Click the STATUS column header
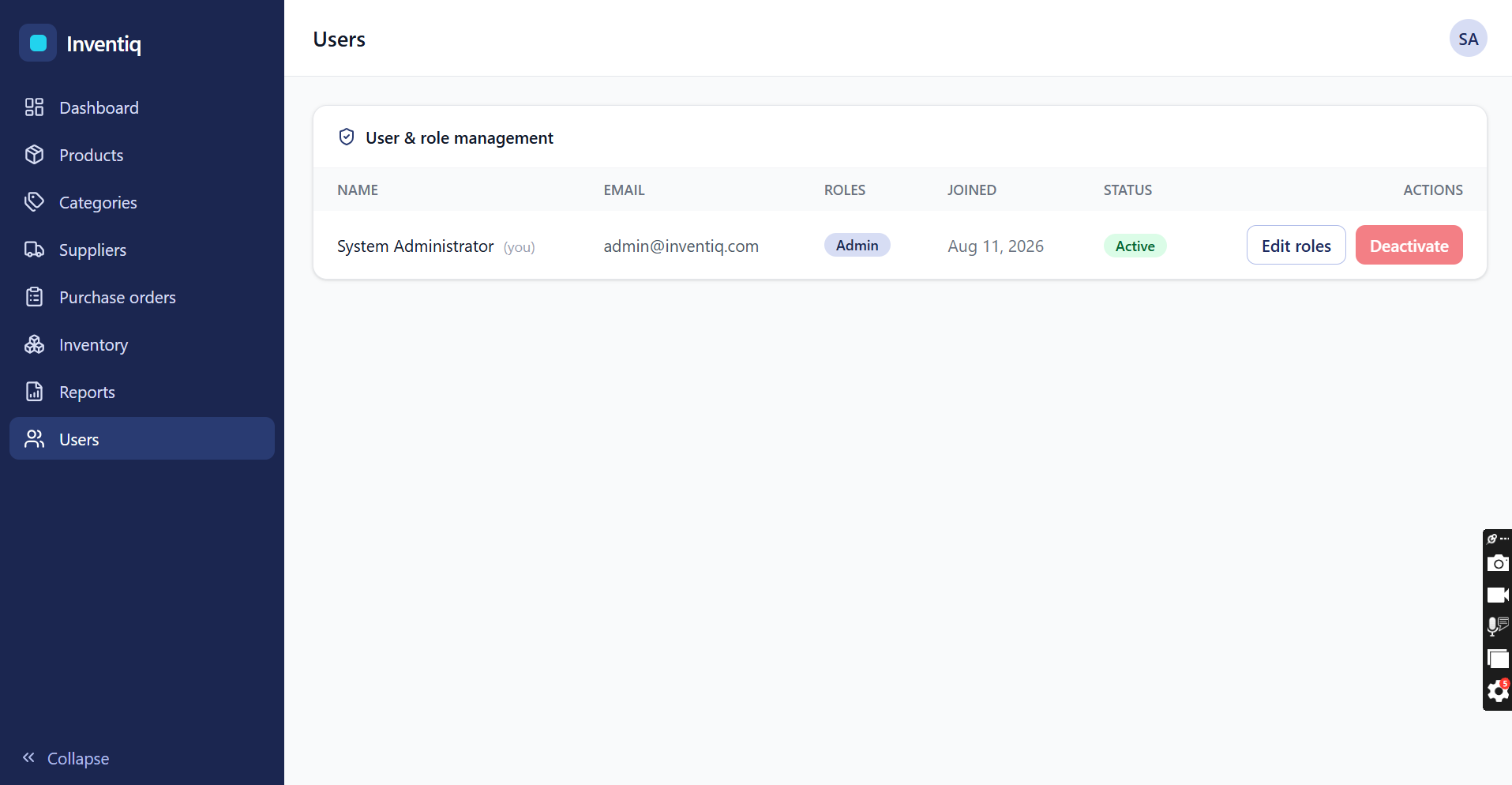This screenshot has width=1512, height=785. [x=1127, y=190]
